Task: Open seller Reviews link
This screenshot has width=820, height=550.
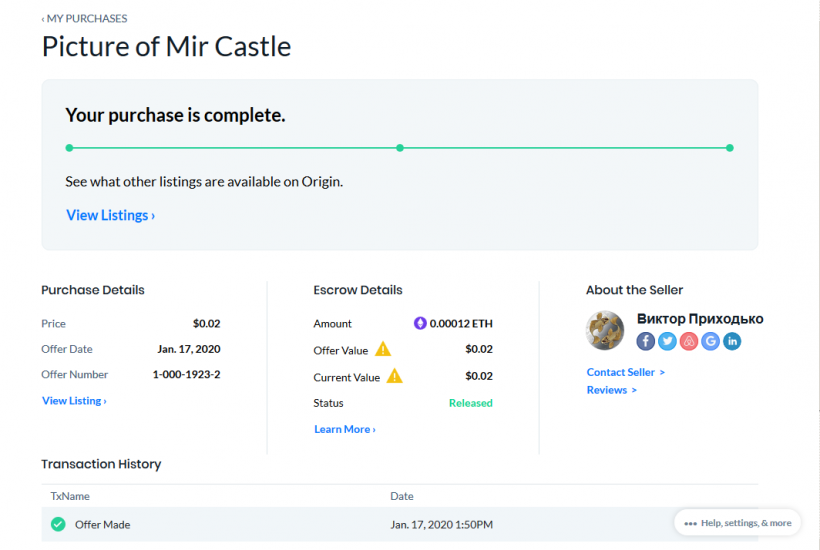Action: pos(611,389)
